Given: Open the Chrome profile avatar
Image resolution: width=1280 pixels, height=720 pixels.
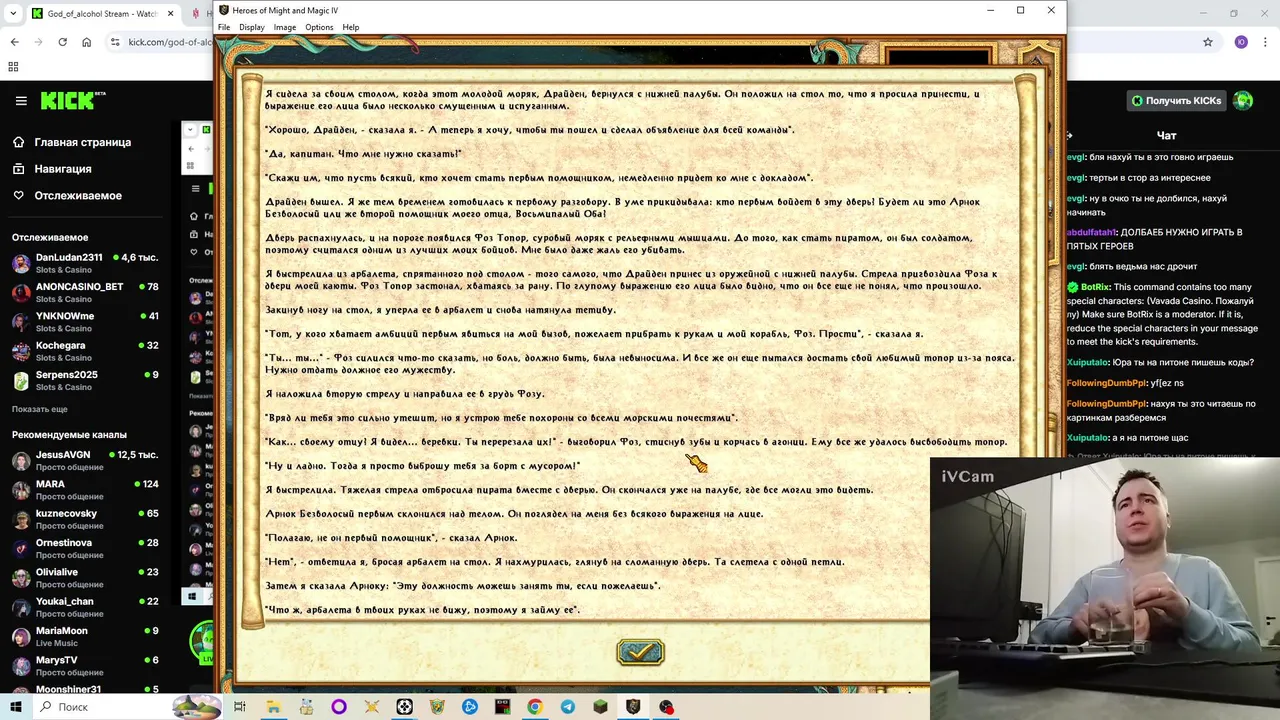Looking at the screenshot, I should point(1241,42).
